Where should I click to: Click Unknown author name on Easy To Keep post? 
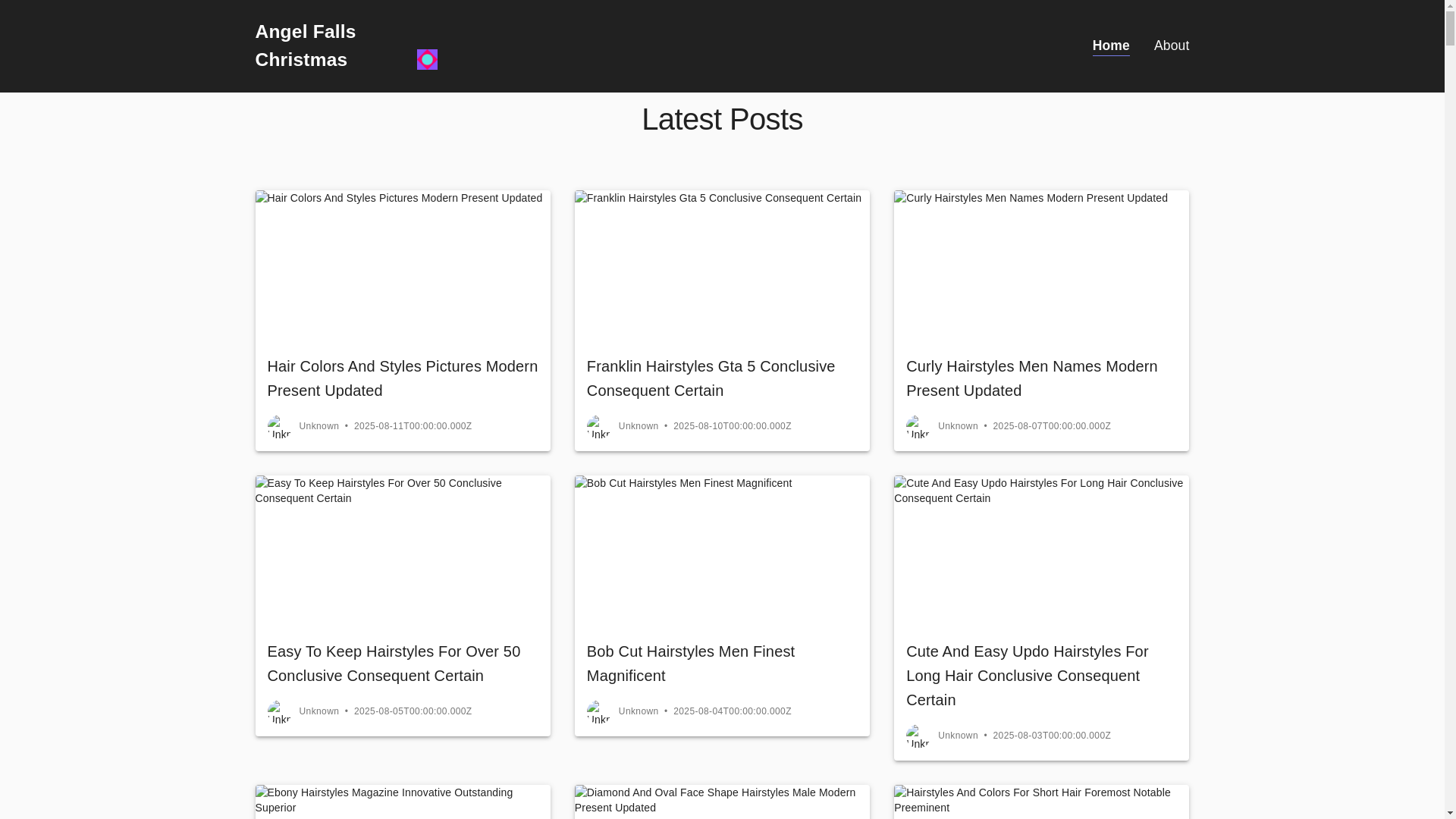click(x=319, y=711)
